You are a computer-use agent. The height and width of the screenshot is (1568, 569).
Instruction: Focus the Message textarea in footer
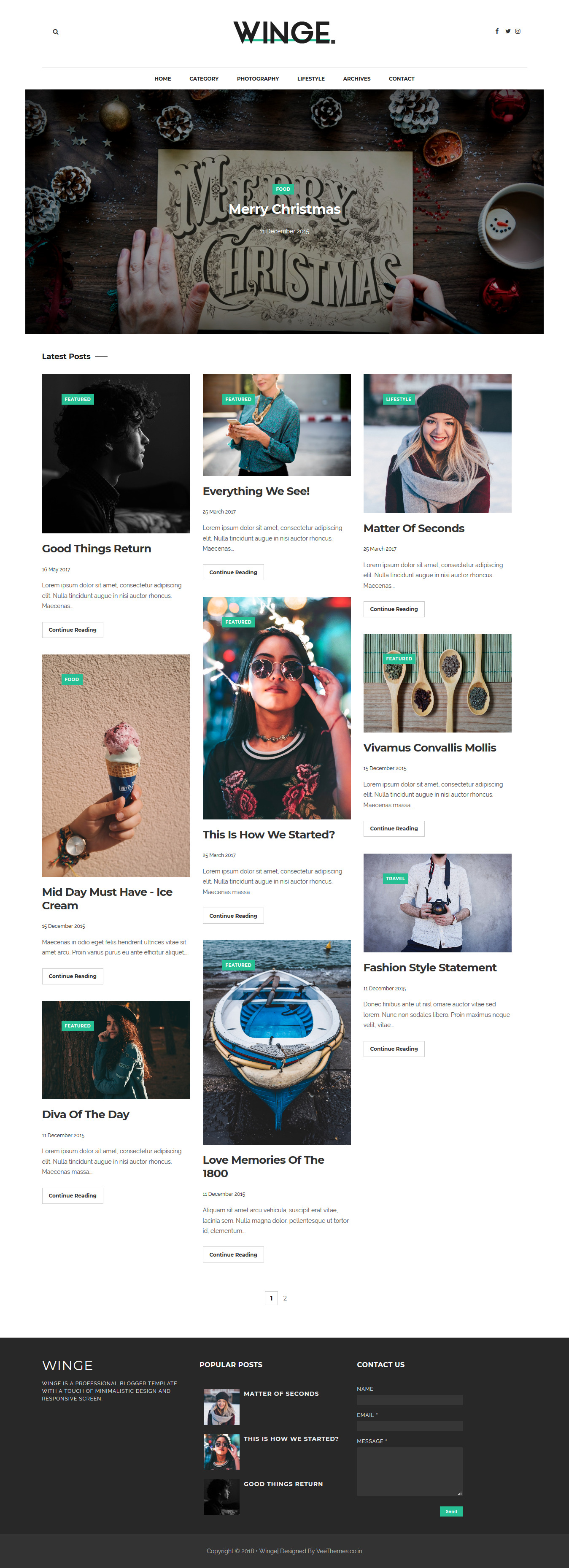[410, 1471]
